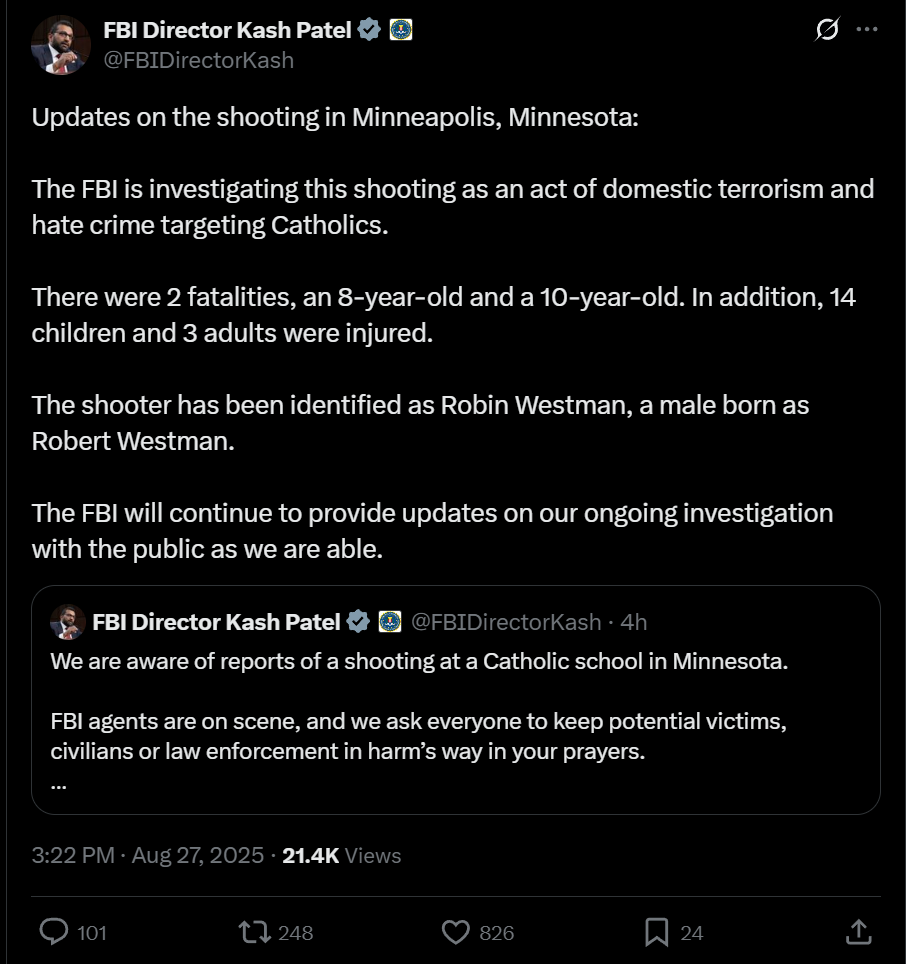Image resolution: width=906 pixels, height=964 pixels.
Task: Open the 3:22 PM · Aug 27, 2025 timestamp
Action: (x=148, y=856)
